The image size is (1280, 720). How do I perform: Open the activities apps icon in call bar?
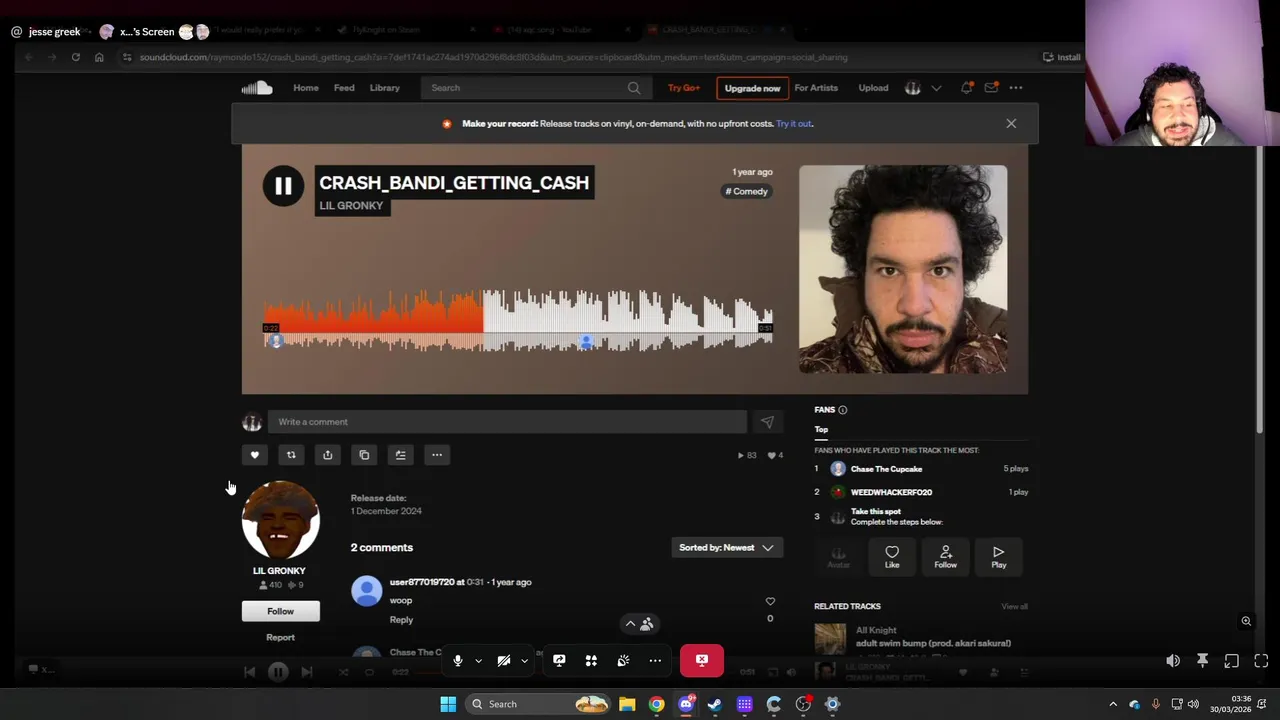coord(591,660)
